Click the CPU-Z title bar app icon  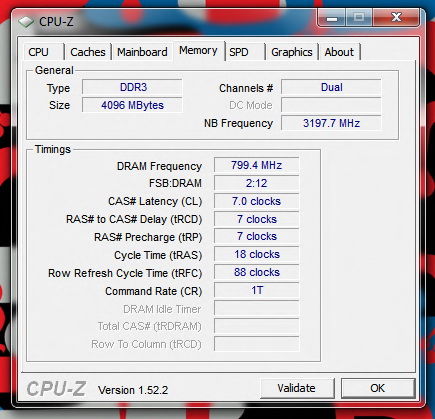point(26,22)
